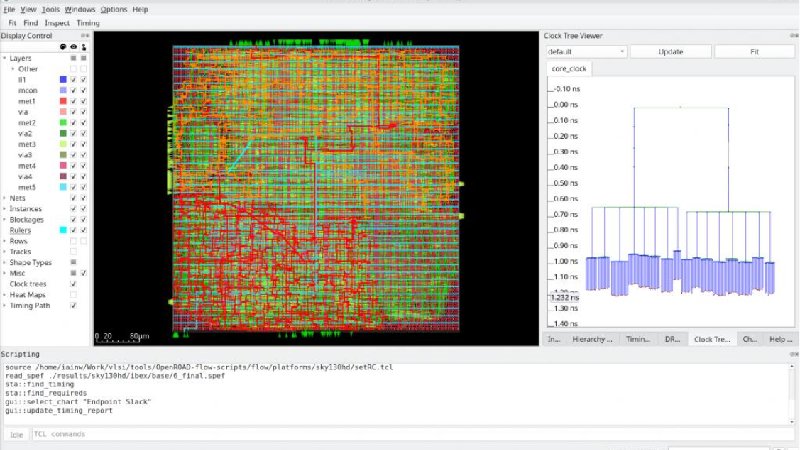Change the met2 layer green color swatch
Viewport: 800px width, 450px height.
click(x=63, y=122)
